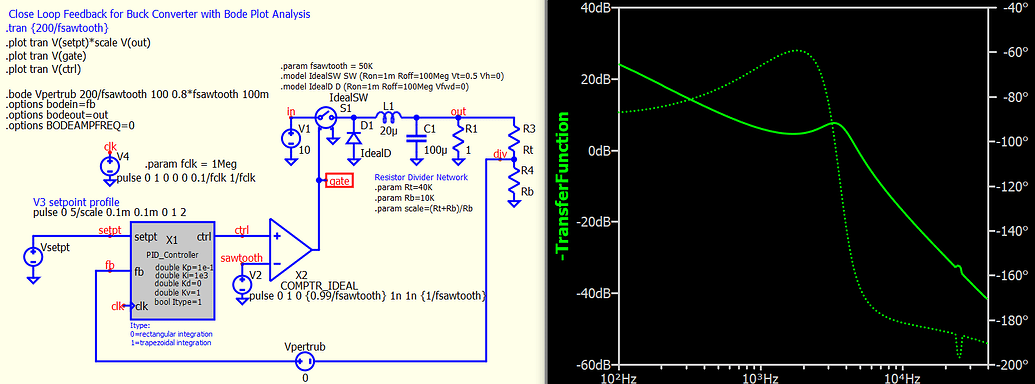Image resolution: width=1035 pixels, height=384 pixels.
Task: Click the title Close Loop Feedback text
Action: (x=159, y=14)
